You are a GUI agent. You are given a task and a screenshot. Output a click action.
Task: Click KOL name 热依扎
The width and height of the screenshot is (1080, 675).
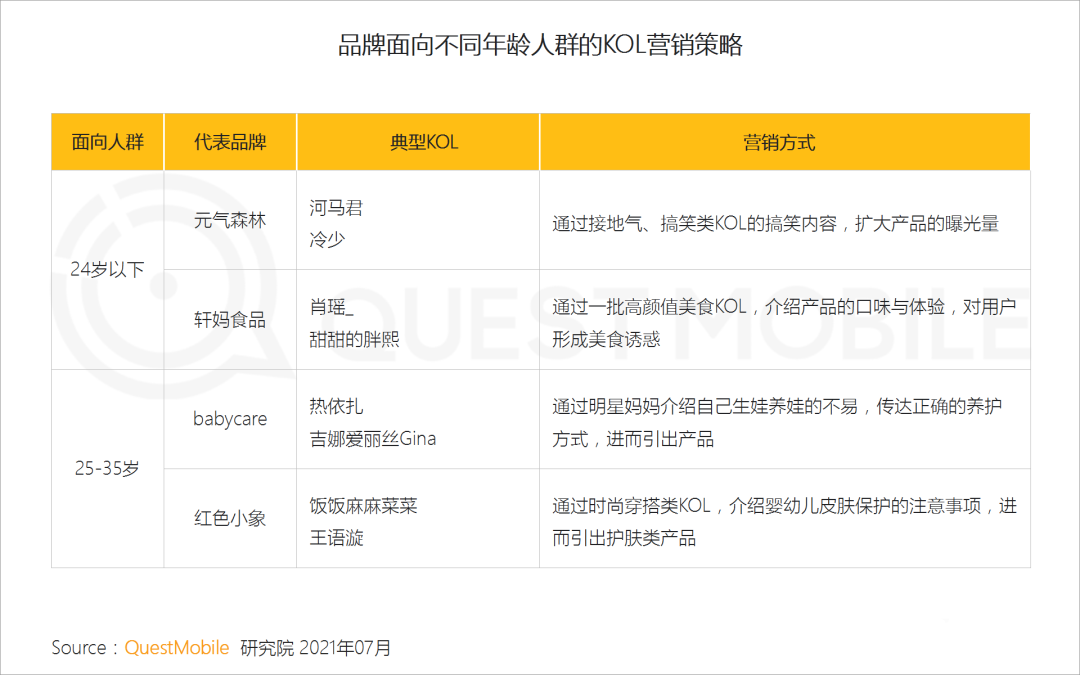[336, 406]
